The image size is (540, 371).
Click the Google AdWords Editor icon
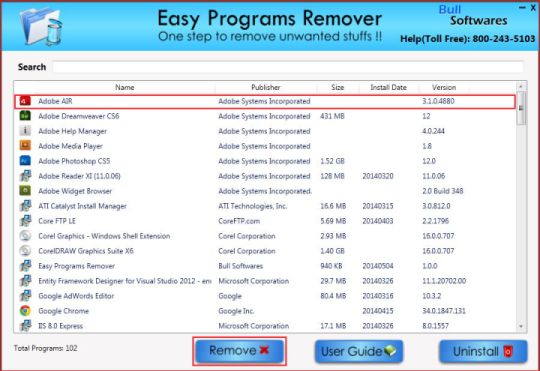coord(25,296)
